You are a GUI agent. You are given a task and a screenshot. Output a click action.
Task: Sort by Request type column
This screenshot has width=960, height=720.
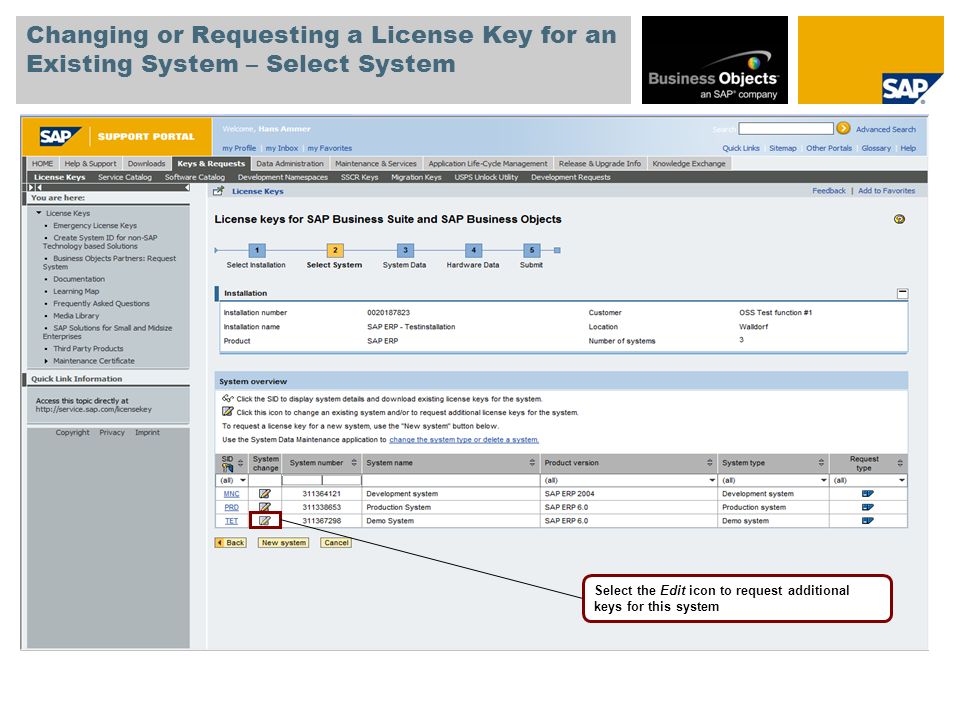900,463
